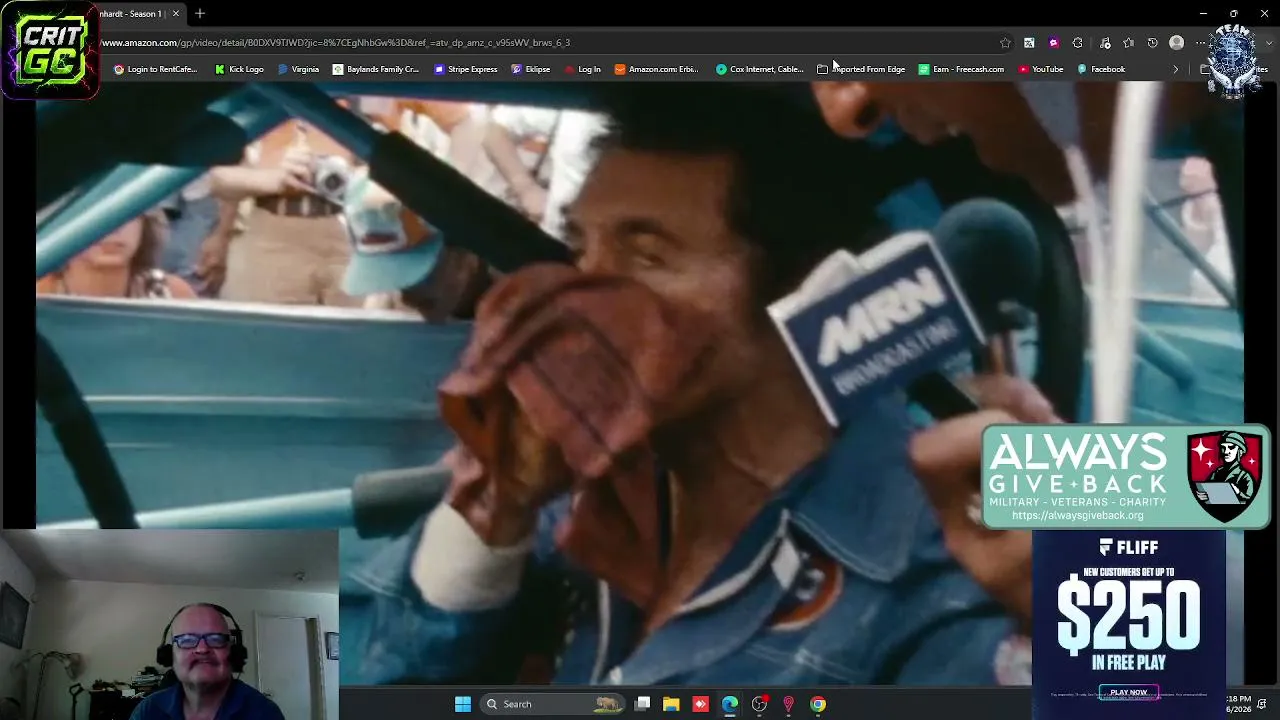Open the alwaysgiveback.org link
This screenshot has height=720, width=1280.
pos(1077,516)
